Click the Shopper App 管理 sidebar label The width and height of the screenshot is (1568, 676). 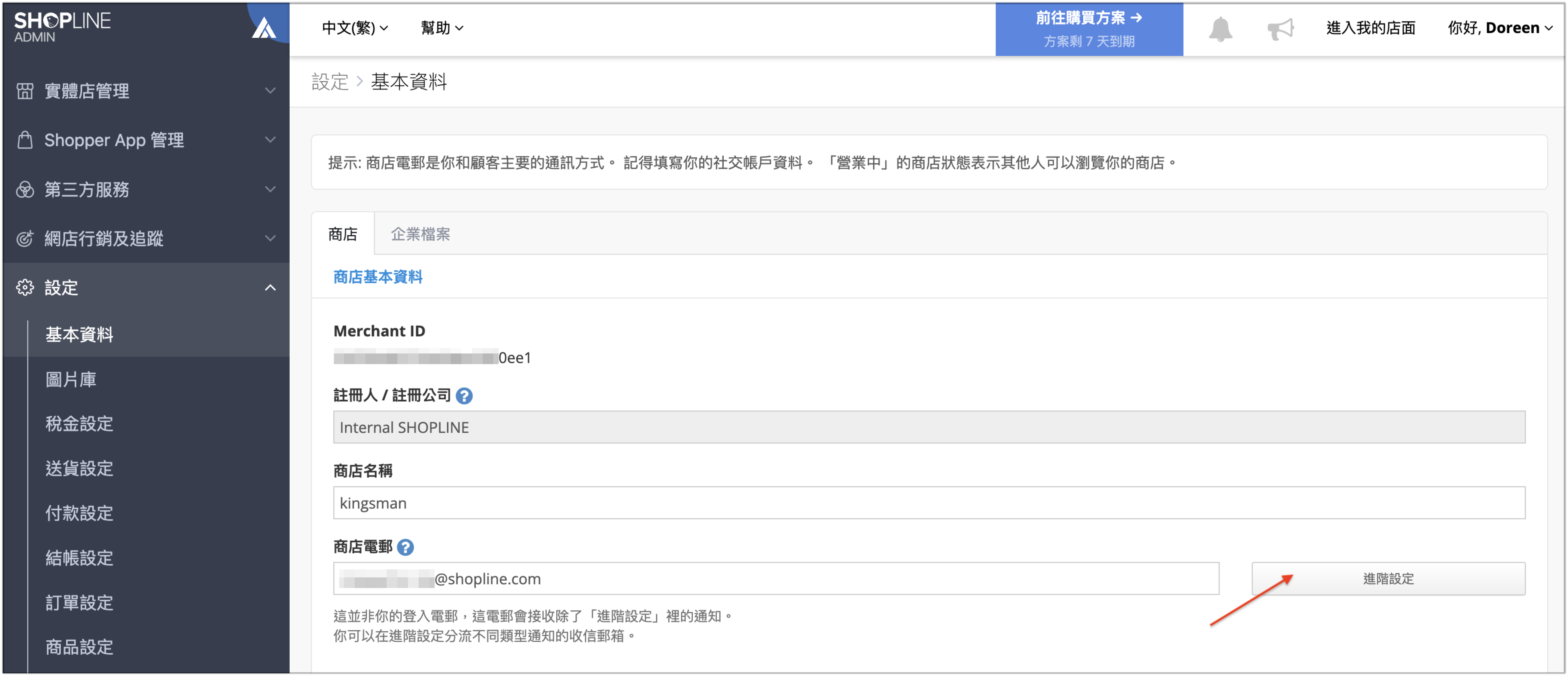click(x=114, y=140)
